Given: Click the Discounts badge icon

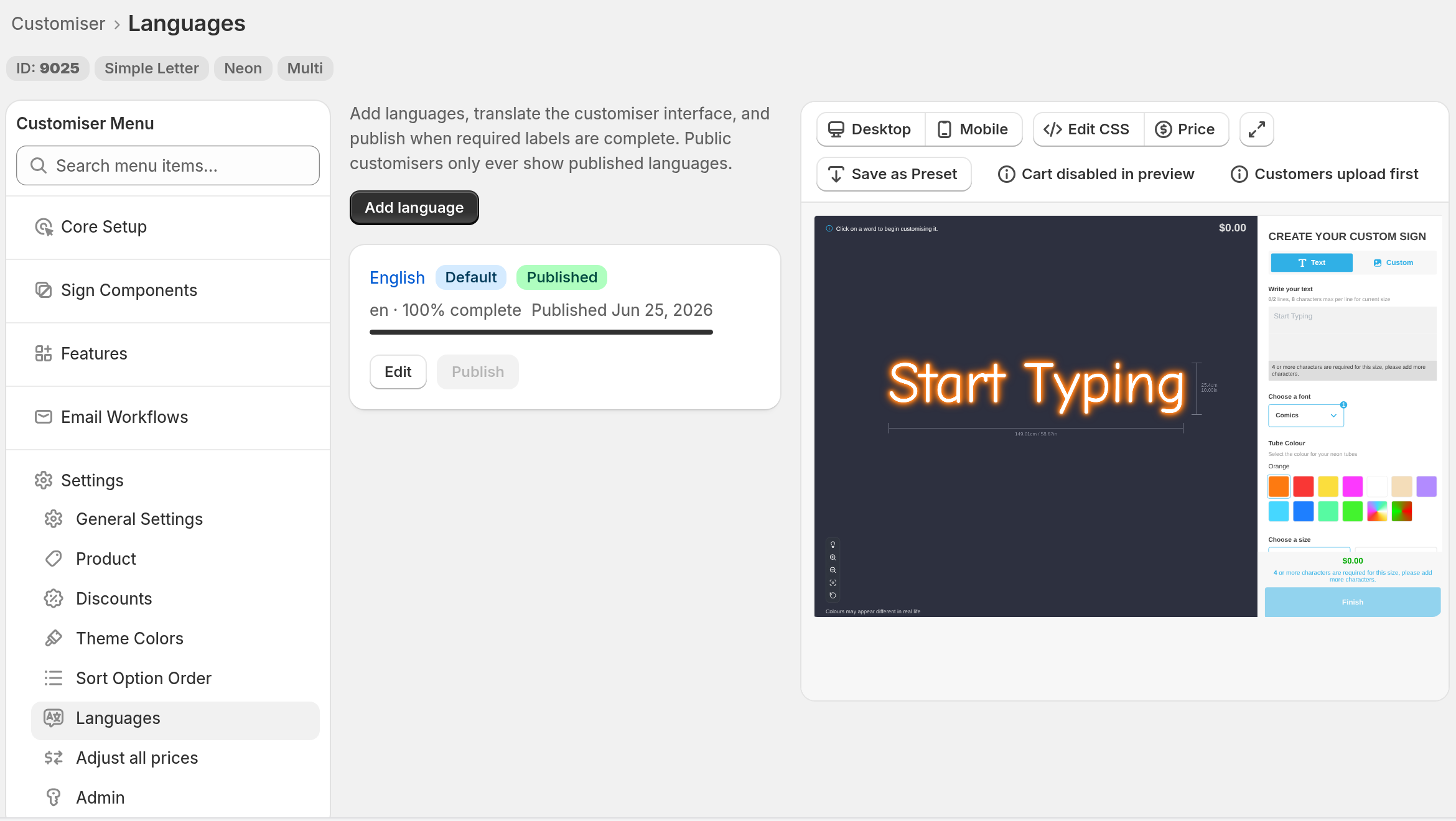Looking at the screenshot, I should pyautogui.click(x=54, y=599).
